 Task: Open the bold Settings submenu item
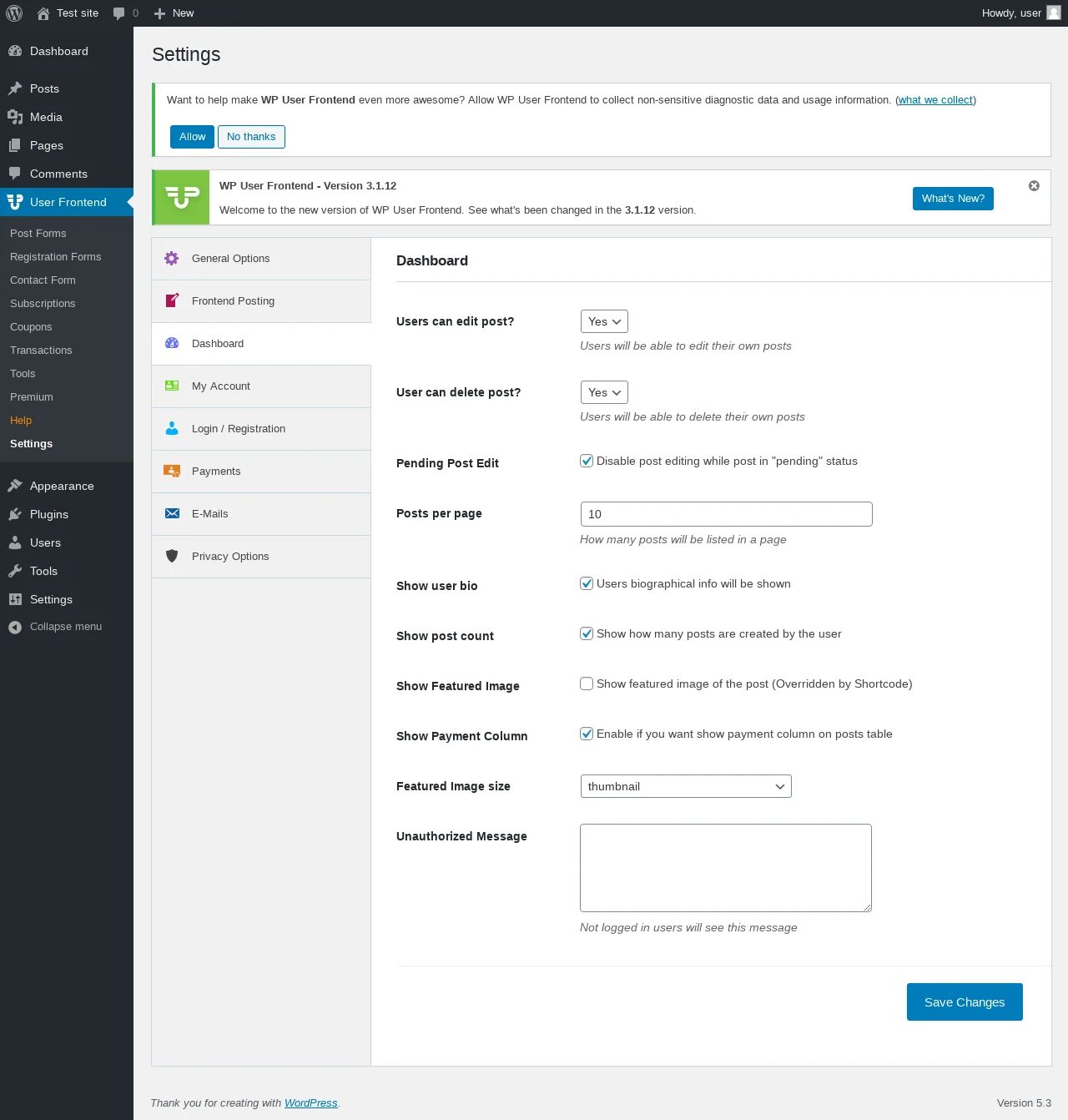pos(31,444)
